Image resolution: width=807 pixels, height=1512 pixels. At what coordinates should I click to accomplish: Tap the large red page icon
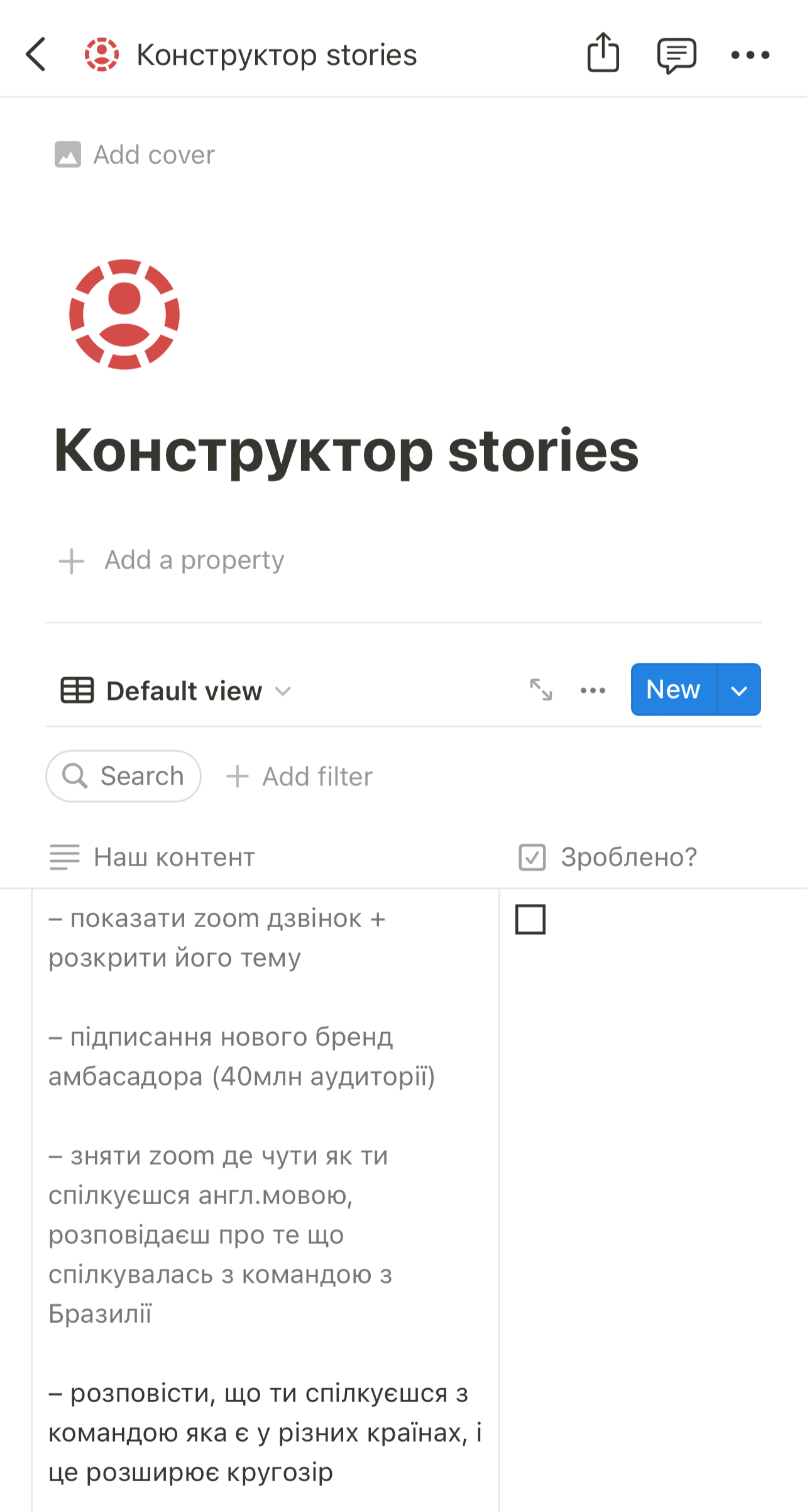(x=124, y=314)
